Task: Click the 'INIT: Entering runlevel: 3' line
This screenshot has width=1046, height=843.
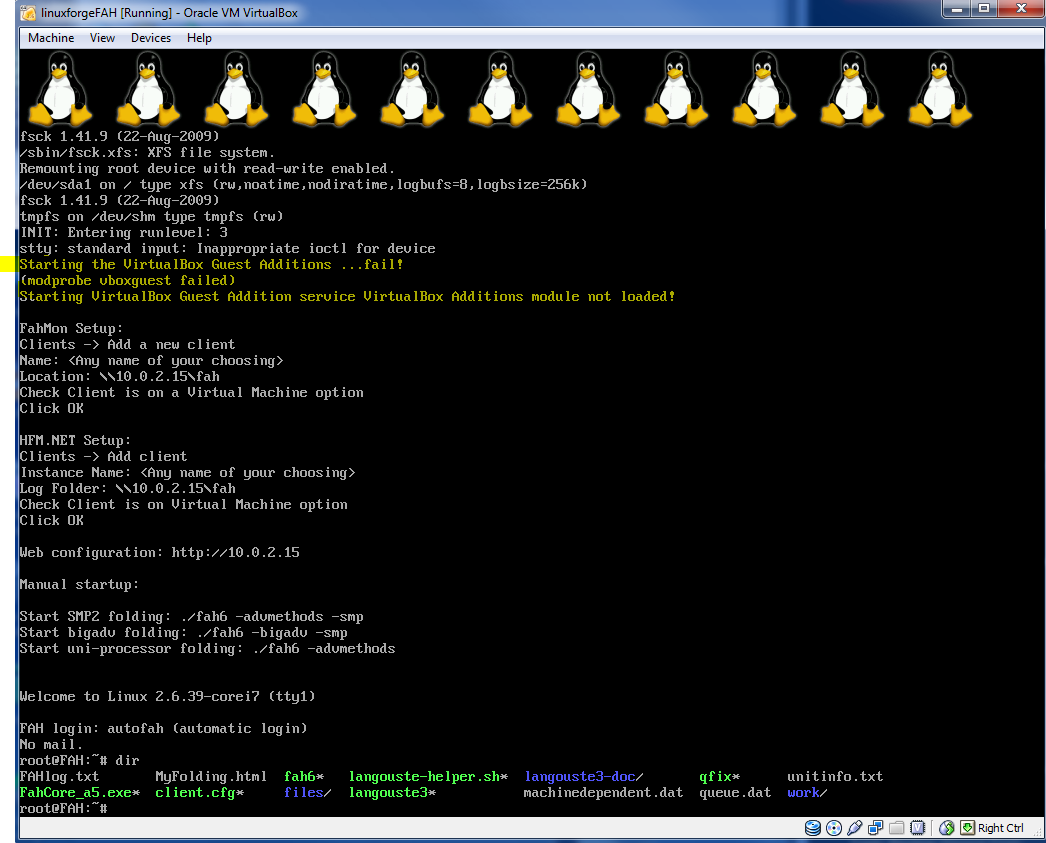Action: [x=123, y=232]
